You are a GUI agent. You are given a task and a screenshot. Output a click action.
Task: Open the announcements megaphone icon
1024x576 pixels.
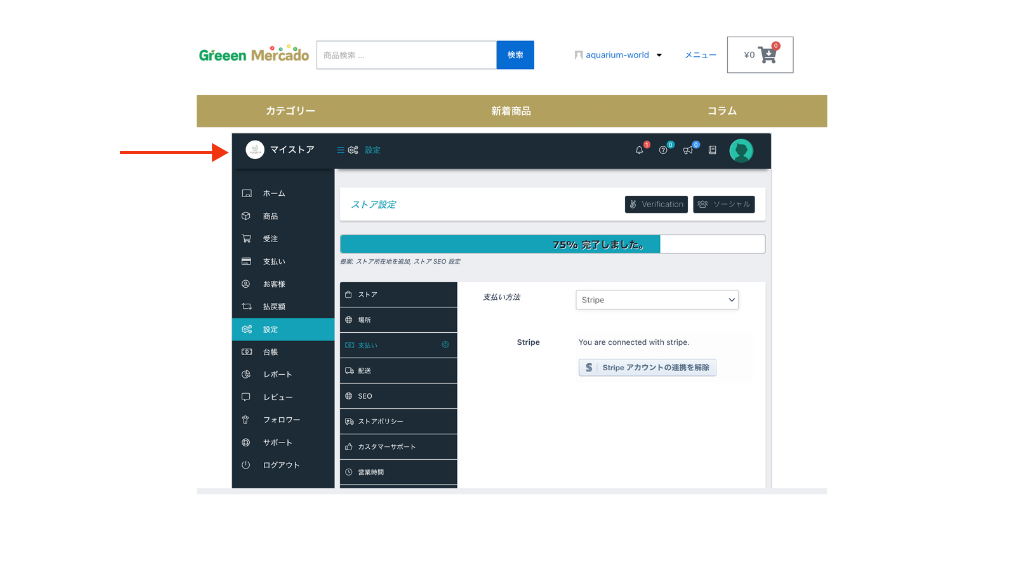click(x=686, y=149)
